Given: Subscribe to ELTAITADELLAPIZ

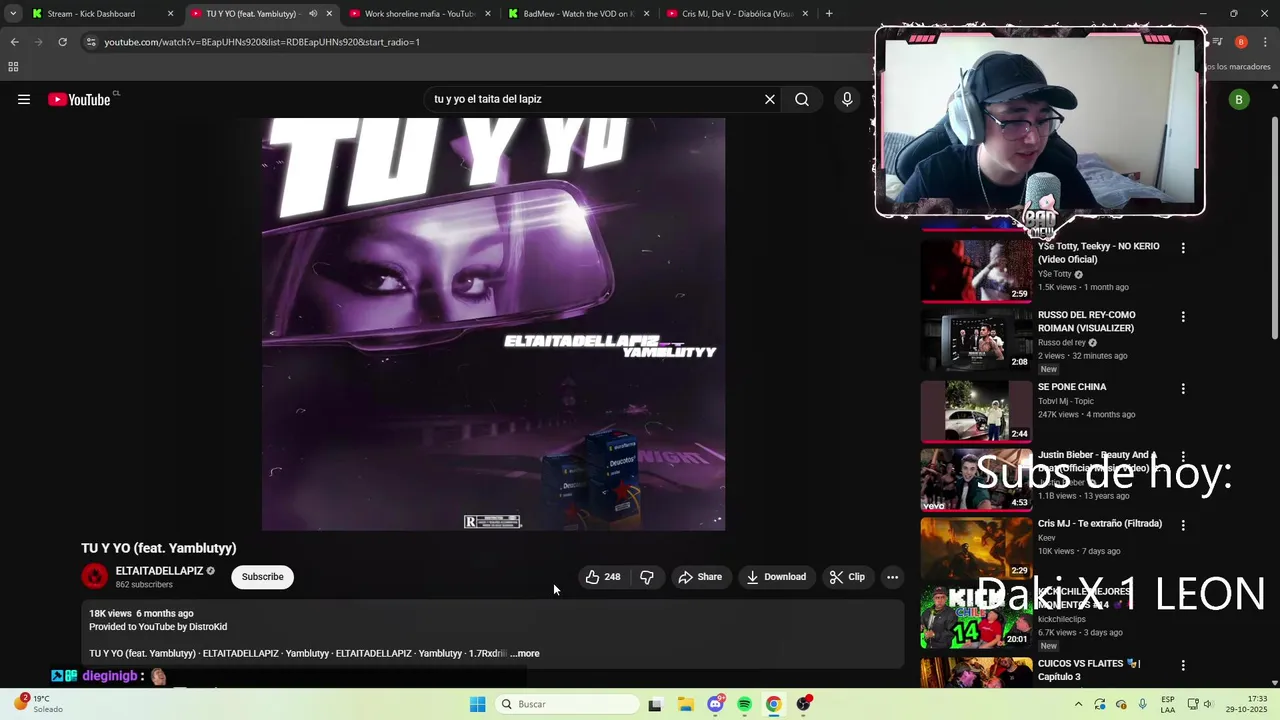Looking at the screenshot, I should point(262,577).
